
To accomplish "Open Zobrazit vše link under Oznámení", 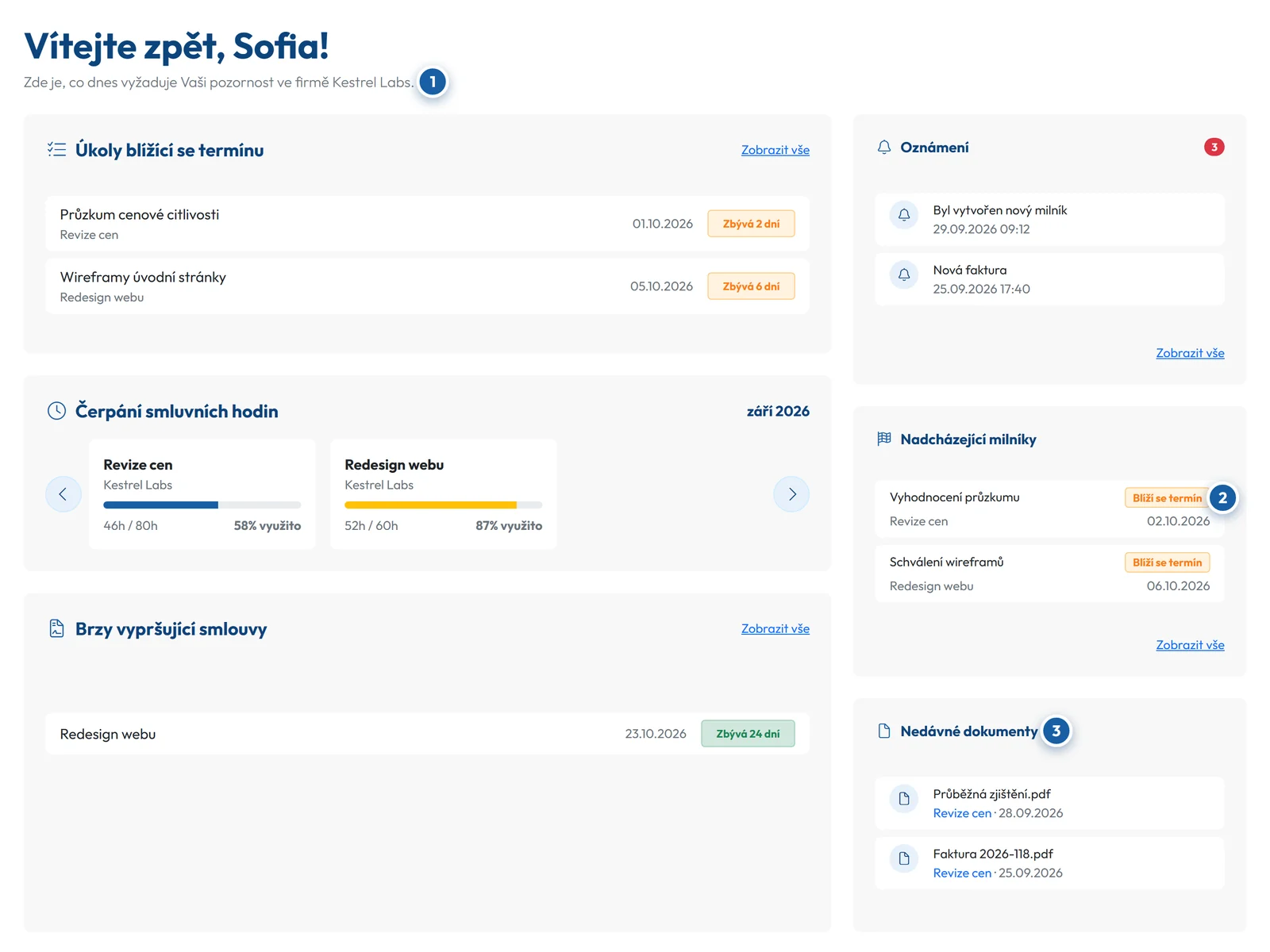I will pos(1190,353).
